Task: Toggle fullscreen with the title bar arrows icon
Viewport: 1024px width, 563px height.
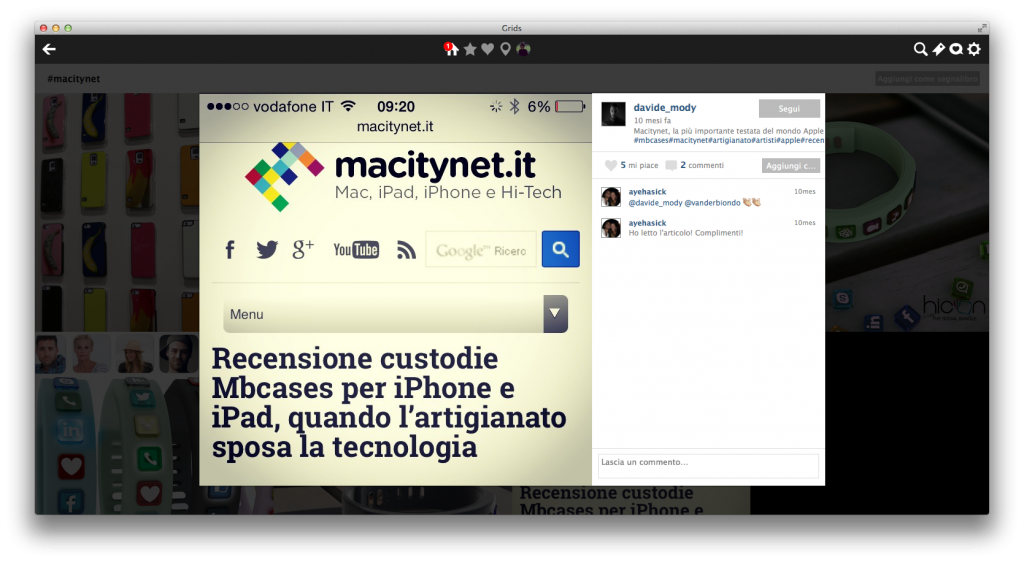Action: (x=982, y=28)
